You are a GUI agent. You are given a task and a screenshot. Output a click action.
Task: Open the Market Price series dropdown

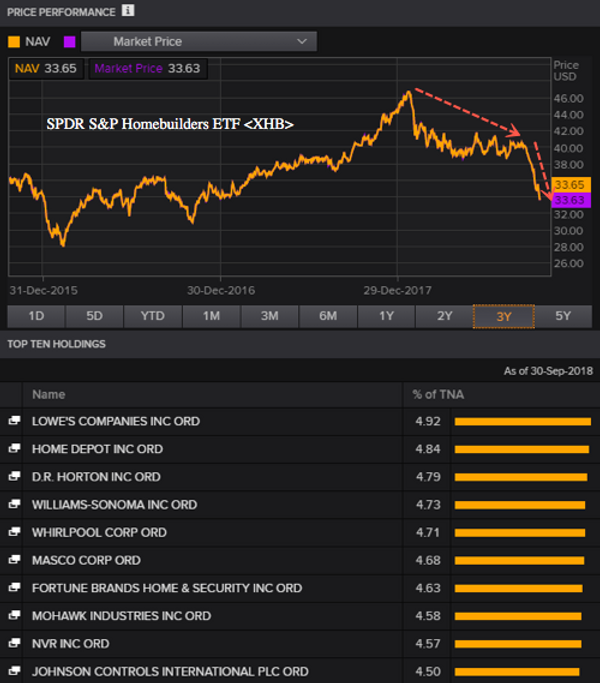click(x=199, y=41)
